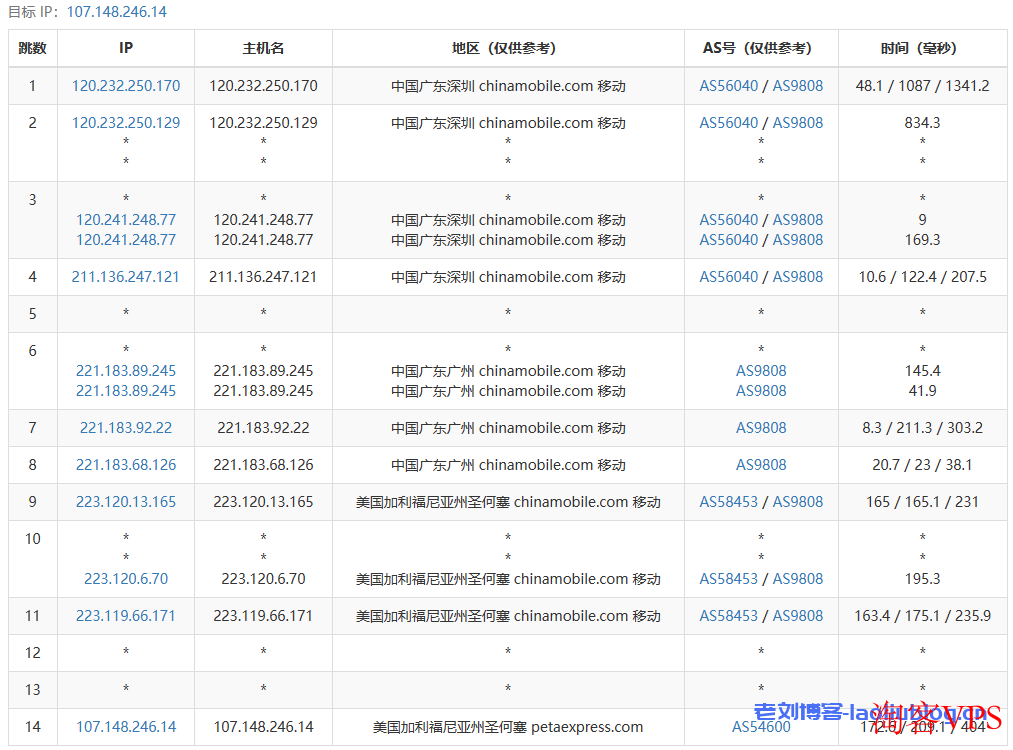Open IP link 120.232.250.170 in hop 1
This screenshot has height=750, width=1013.
point(126,86)
